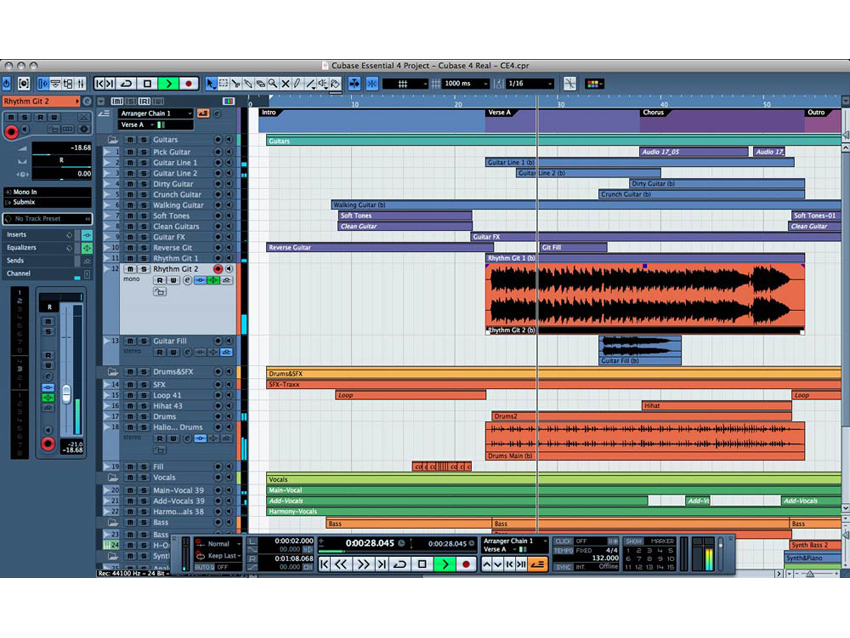Toggle monitor on Rhythm Git 2 track
Screen dimensions: 850x638
click(229, 269)
